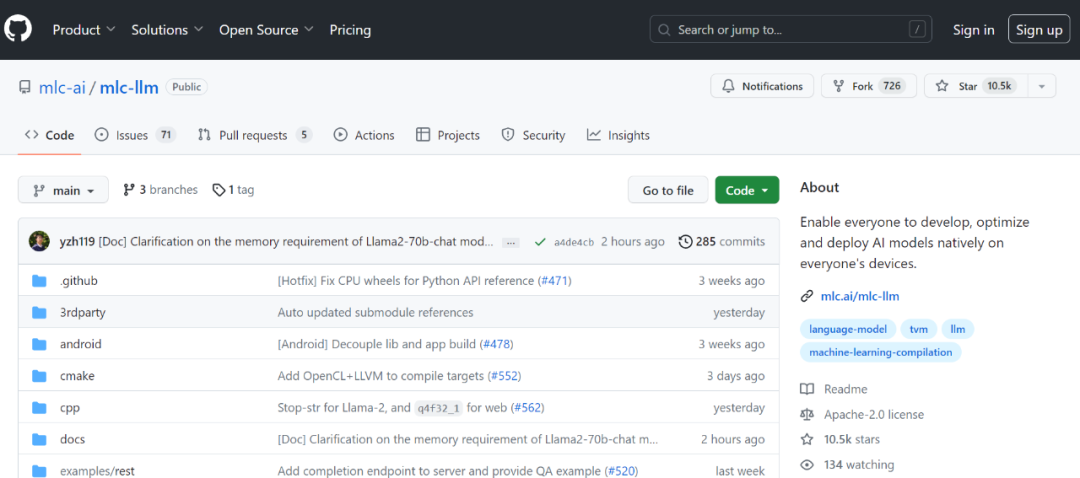Open the main branch selector
The height and width of the screenshot is (478, 1080).
[63, 190]
